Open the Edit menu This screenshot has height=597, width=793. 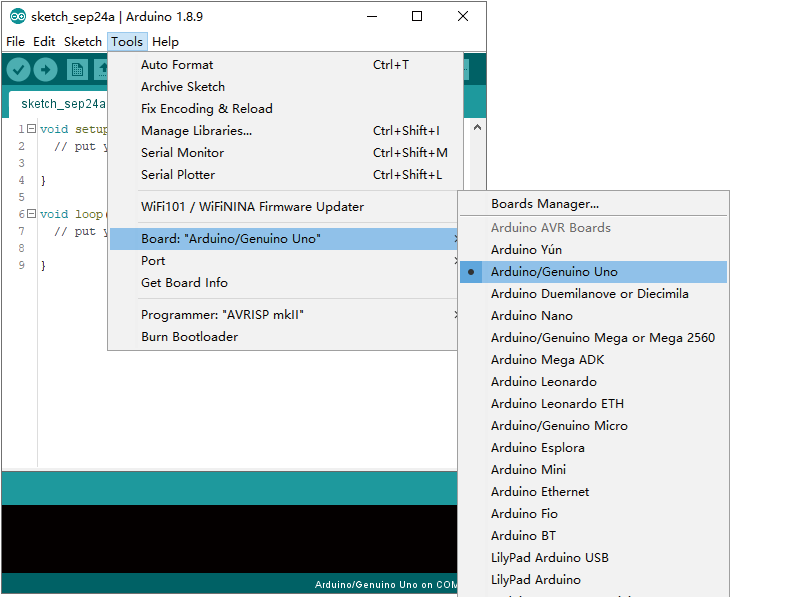tap(44, 41)
